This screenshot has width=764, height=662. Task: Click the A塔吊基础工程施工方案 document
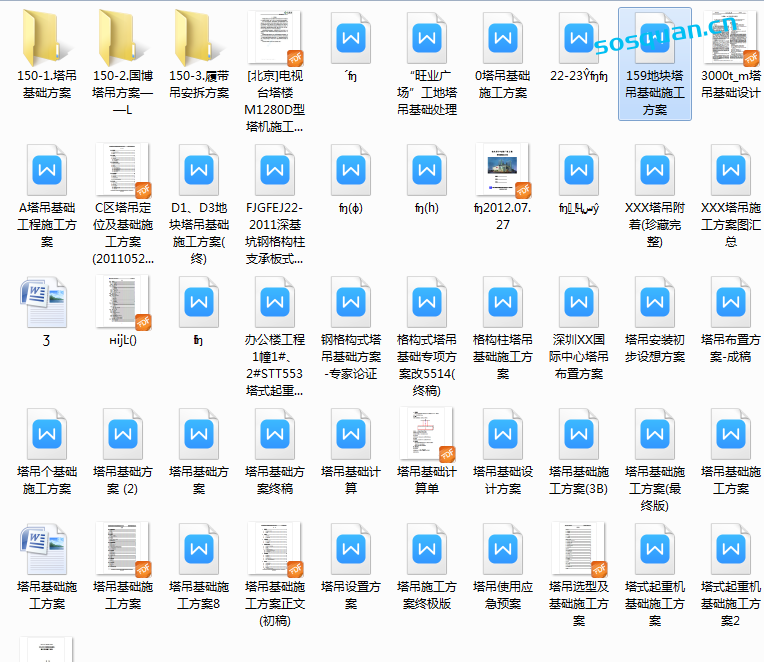click(x=47, y=170)
